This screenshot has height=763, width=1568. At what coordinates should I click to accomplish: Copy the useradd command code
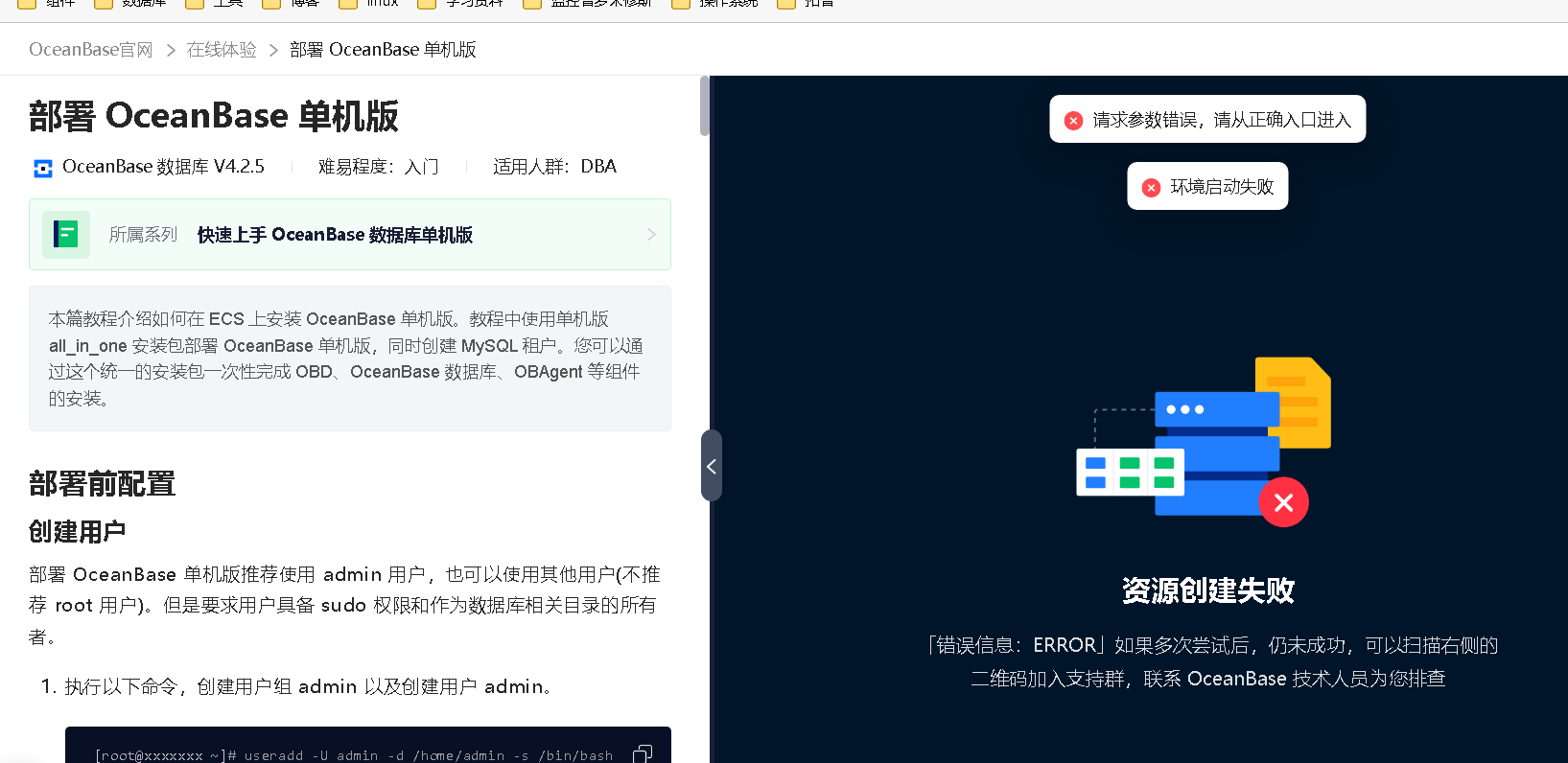(643, 754)
